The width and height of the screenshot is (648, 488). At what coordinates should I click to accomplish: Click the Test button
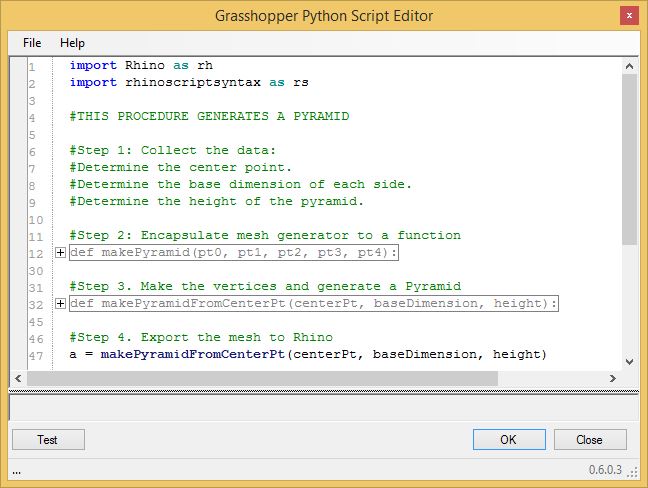[x=48, y=440]
